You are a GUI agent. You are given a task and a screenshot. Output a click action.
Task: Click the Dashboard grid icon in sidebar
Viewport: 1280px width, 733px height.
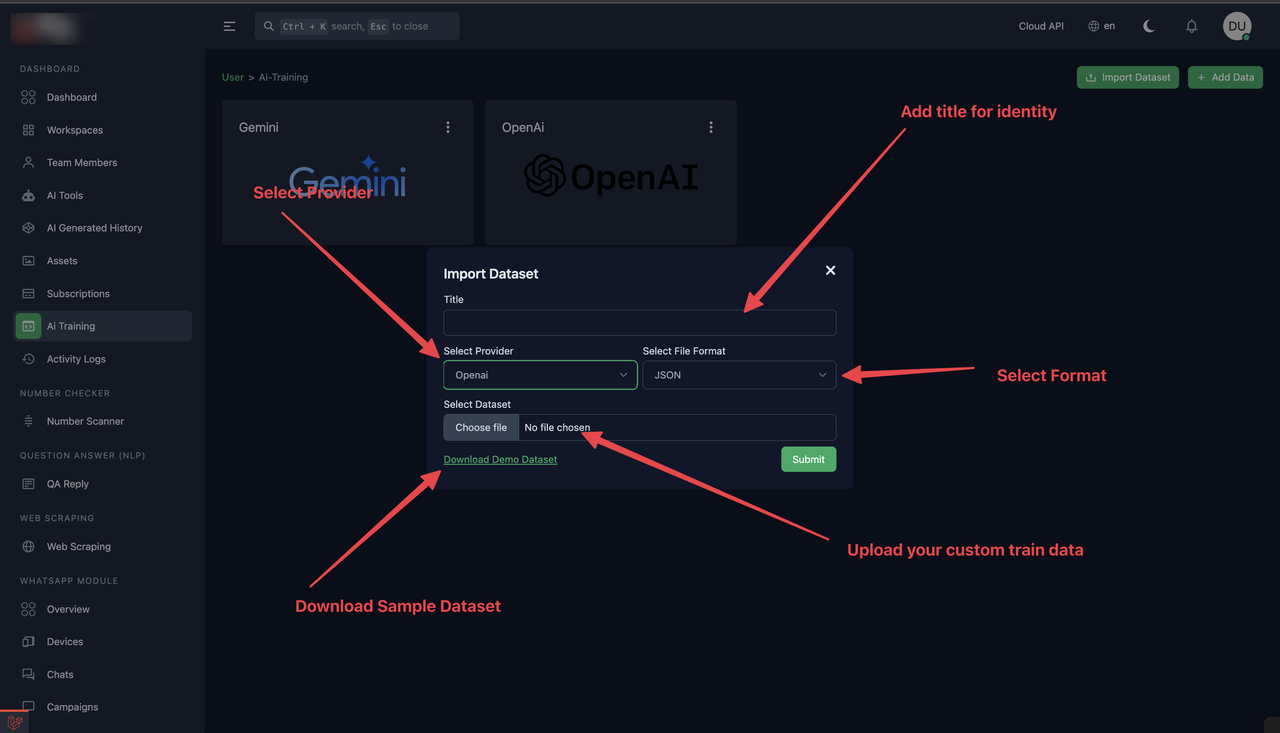point(28,97)
